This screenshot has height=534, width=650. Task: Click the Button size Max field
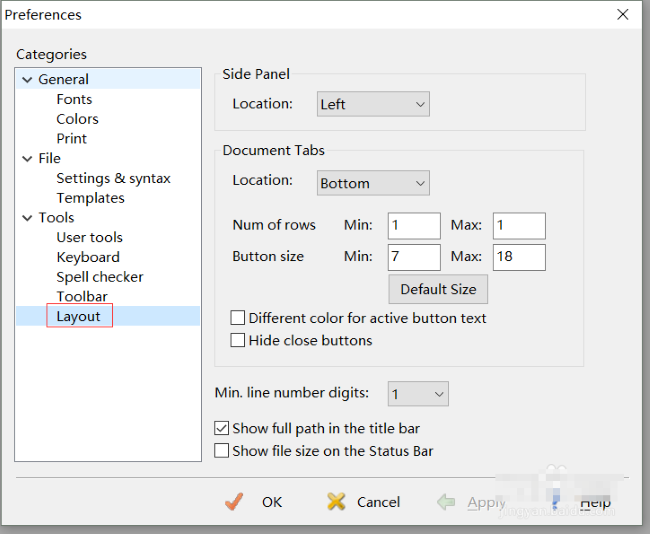(x=519, y=257)
